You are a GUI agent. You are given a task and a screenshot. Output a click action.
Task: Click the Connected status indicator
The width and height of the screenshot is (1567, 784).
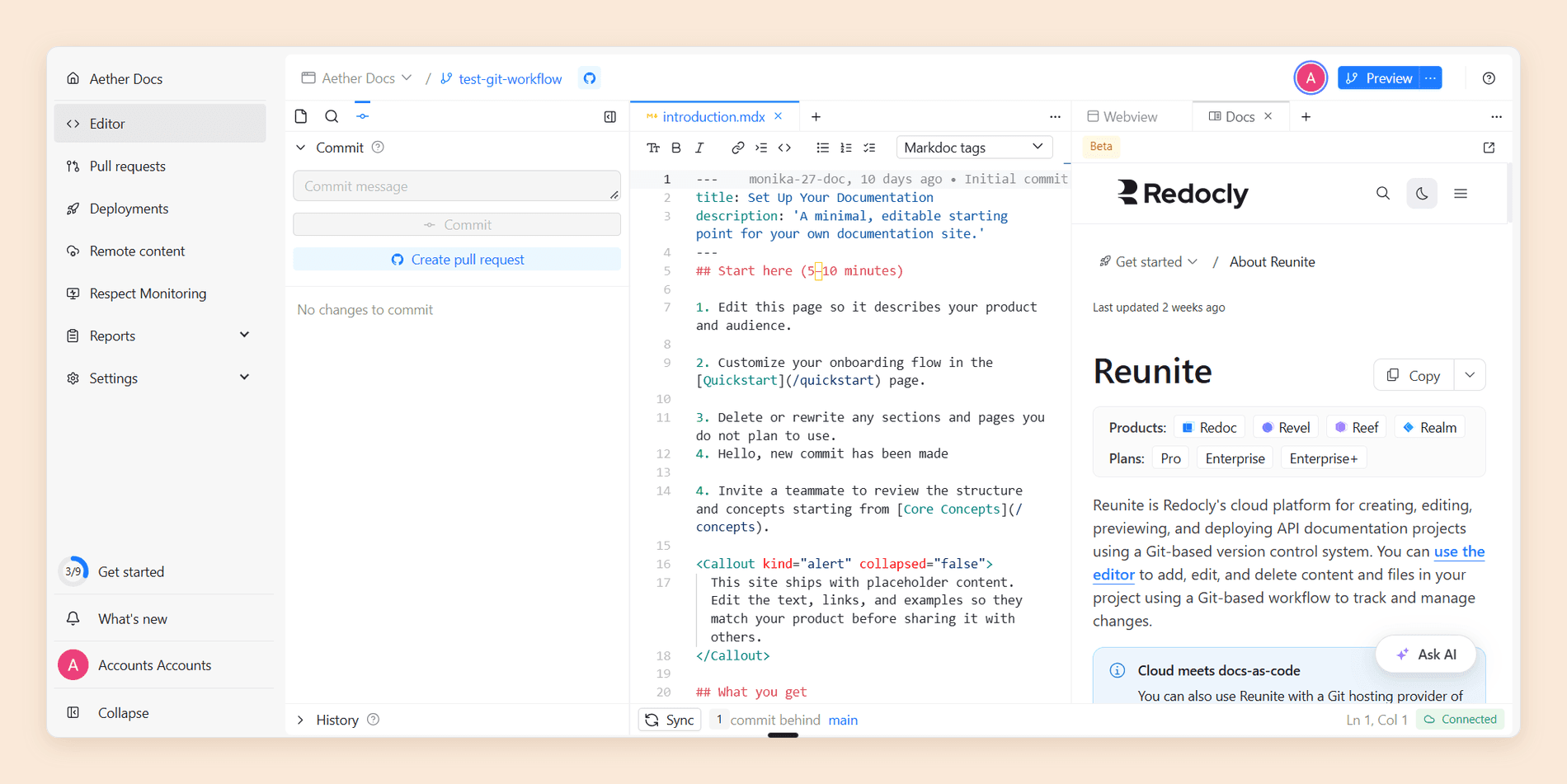pos(1460,720)
